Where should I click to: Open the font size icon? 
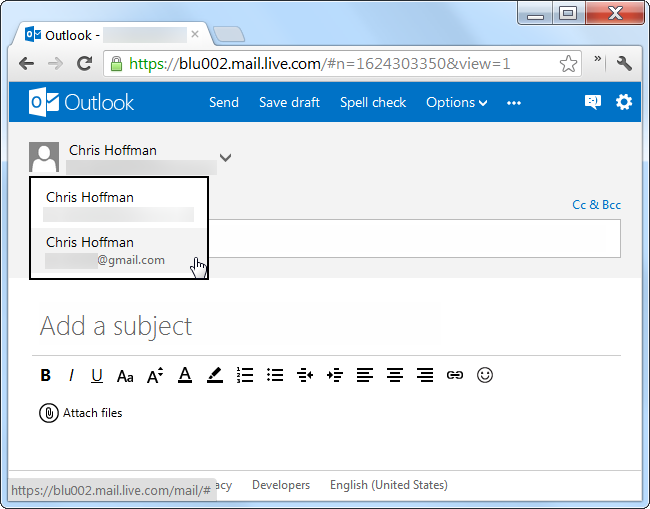tap(155, 376)
